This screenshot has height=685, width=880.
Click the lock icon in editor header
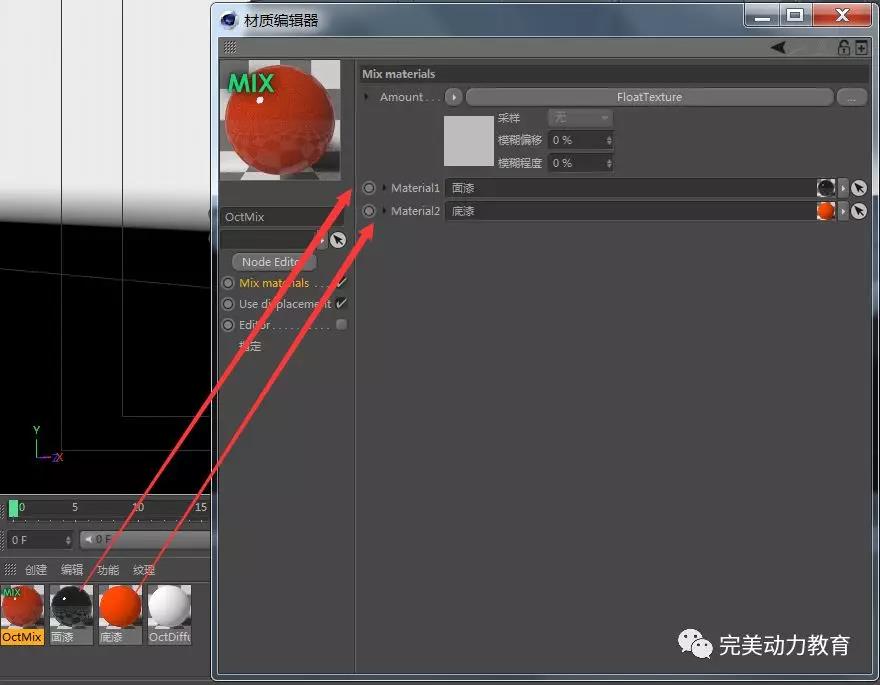(x=843, y=47)
